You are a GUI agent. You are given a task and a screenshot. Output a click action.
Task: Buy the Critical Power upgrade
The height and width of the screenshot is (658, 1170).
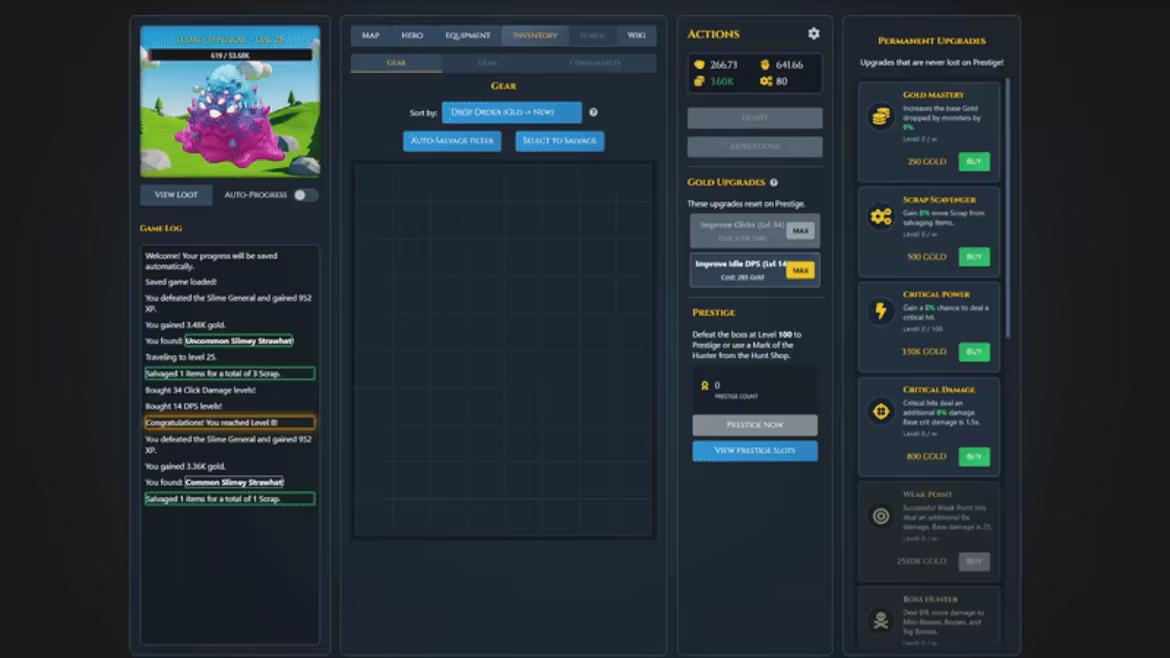click(x=974, y=351)
